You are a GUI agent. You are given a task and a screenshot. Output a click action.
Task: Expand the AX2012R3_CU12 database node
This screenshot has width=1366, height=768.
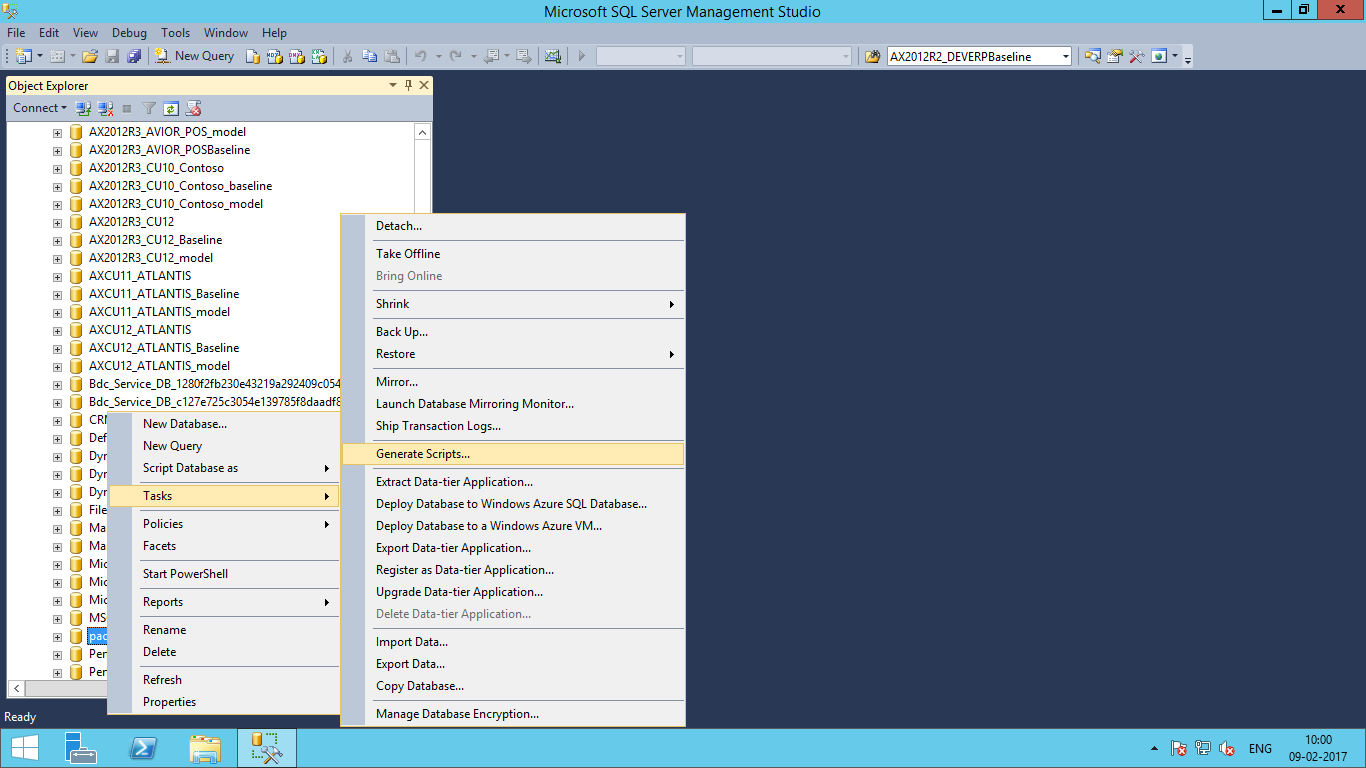click(x=57, y=222)
